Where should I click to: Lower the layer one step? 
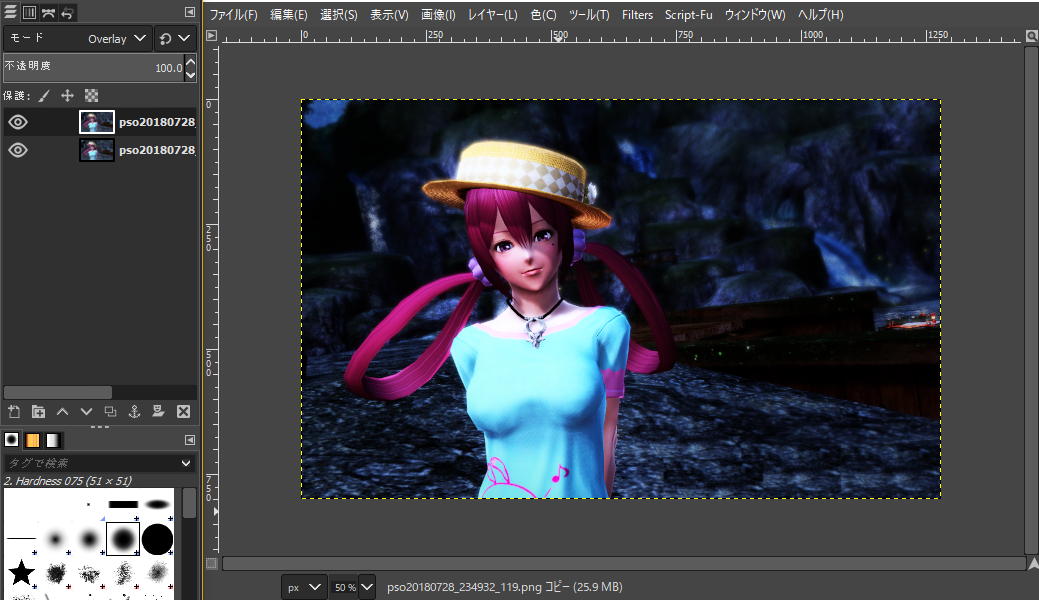point(86,412)
